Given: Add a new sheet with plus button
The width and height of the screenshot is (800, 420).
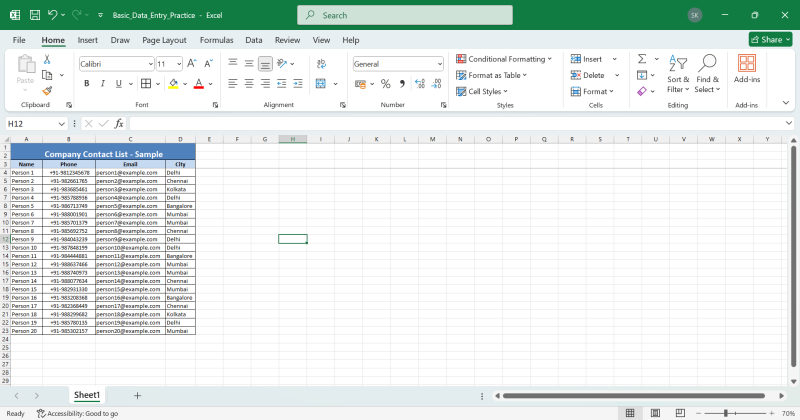Looking at the screenshot, I should pos(137,396).
